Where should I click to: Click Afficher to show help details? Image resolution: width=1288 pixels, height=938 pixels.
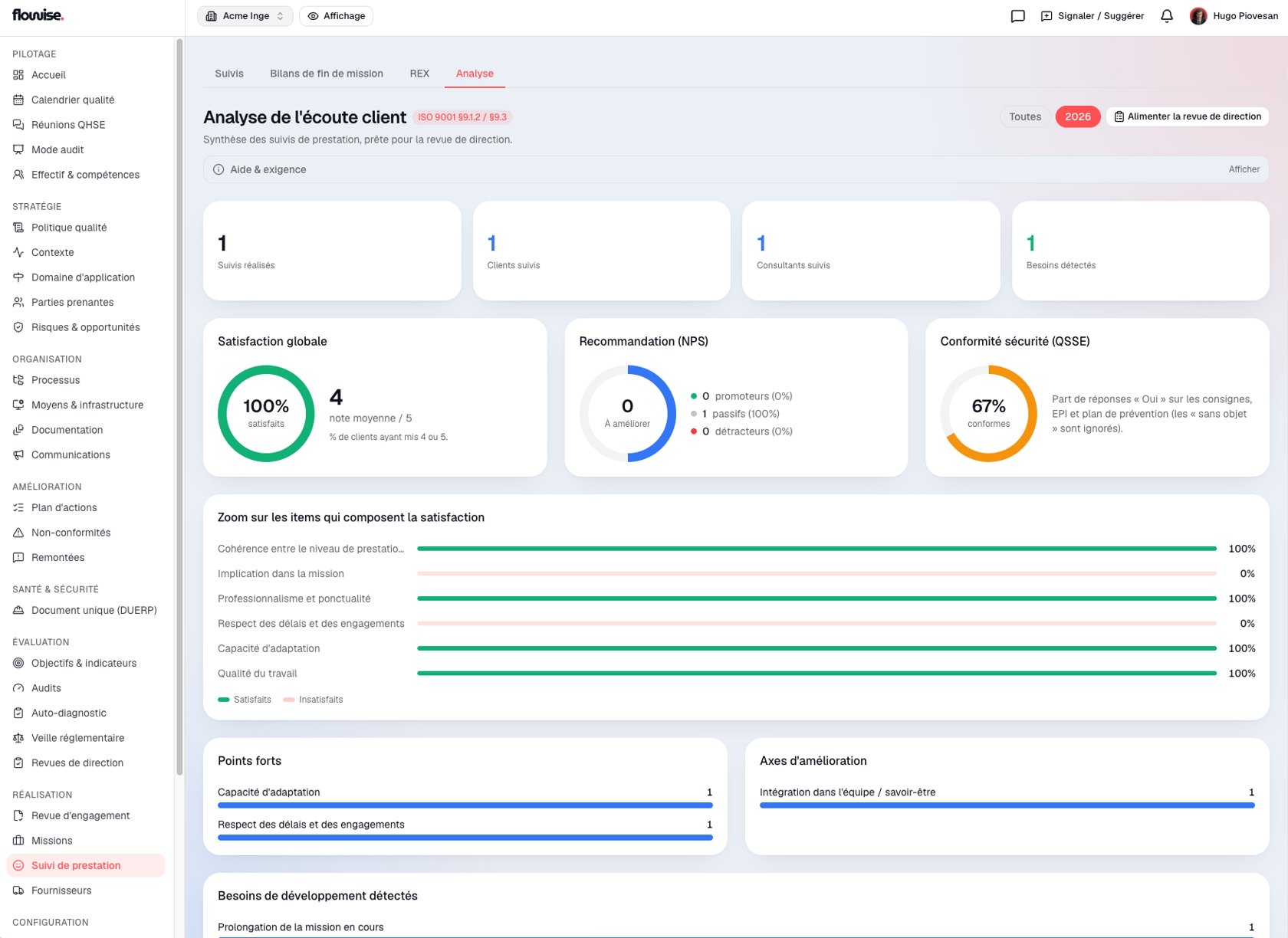[1244, 169]
